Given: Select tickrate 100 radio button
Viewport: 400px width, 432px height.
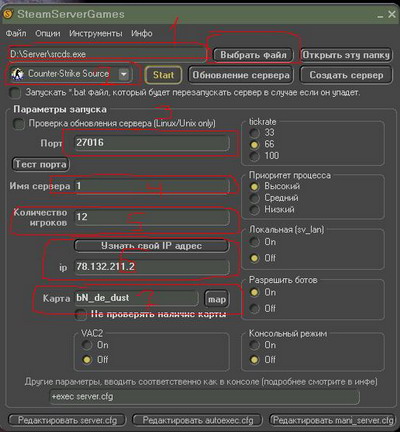Looking at the screenshot, I should point(254,156).
